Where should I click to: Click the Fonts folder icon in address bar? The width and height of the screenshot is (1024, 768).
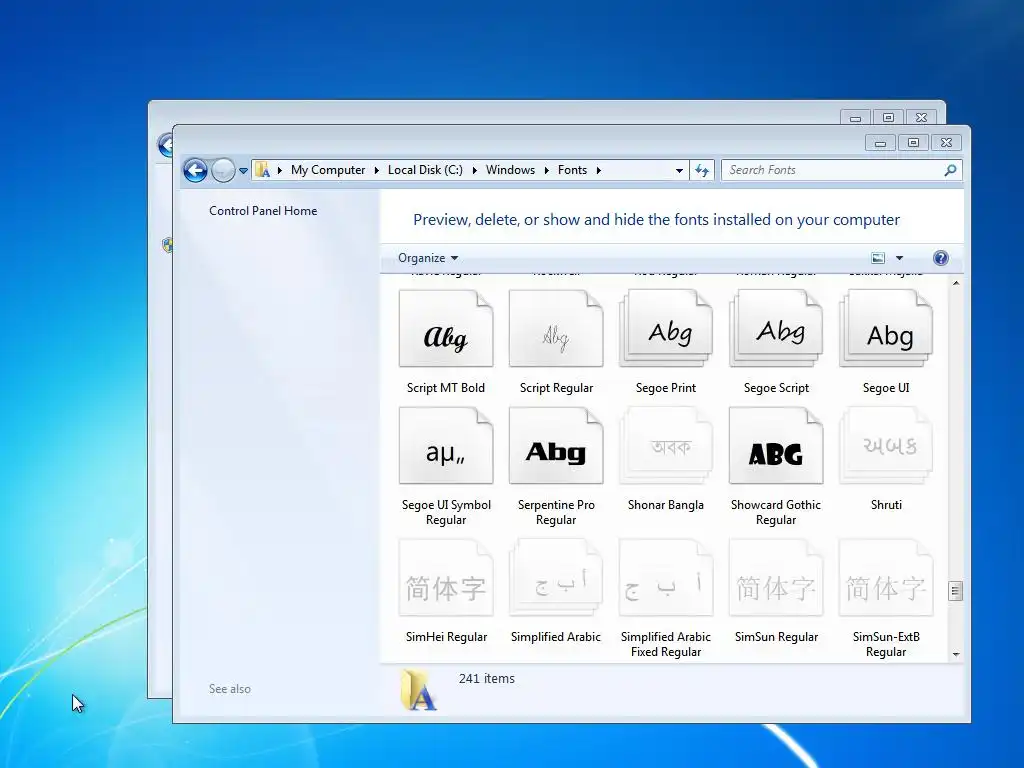263,170
